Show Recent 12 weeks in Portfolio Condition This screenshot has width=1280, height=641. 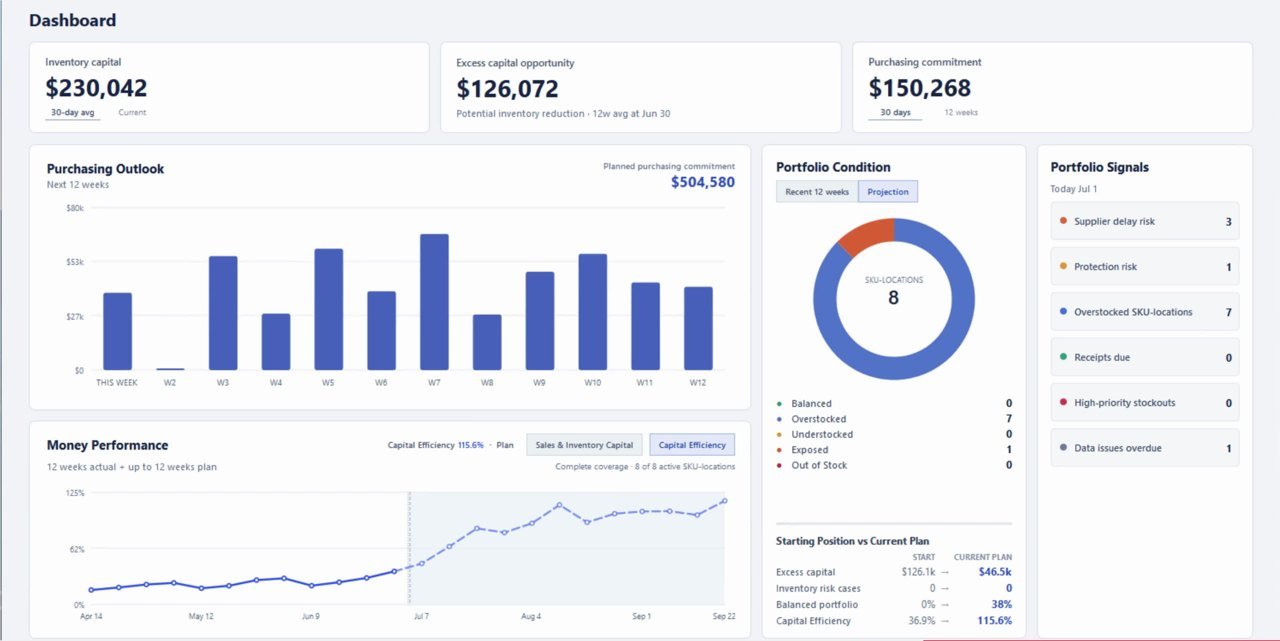[817, 192]
